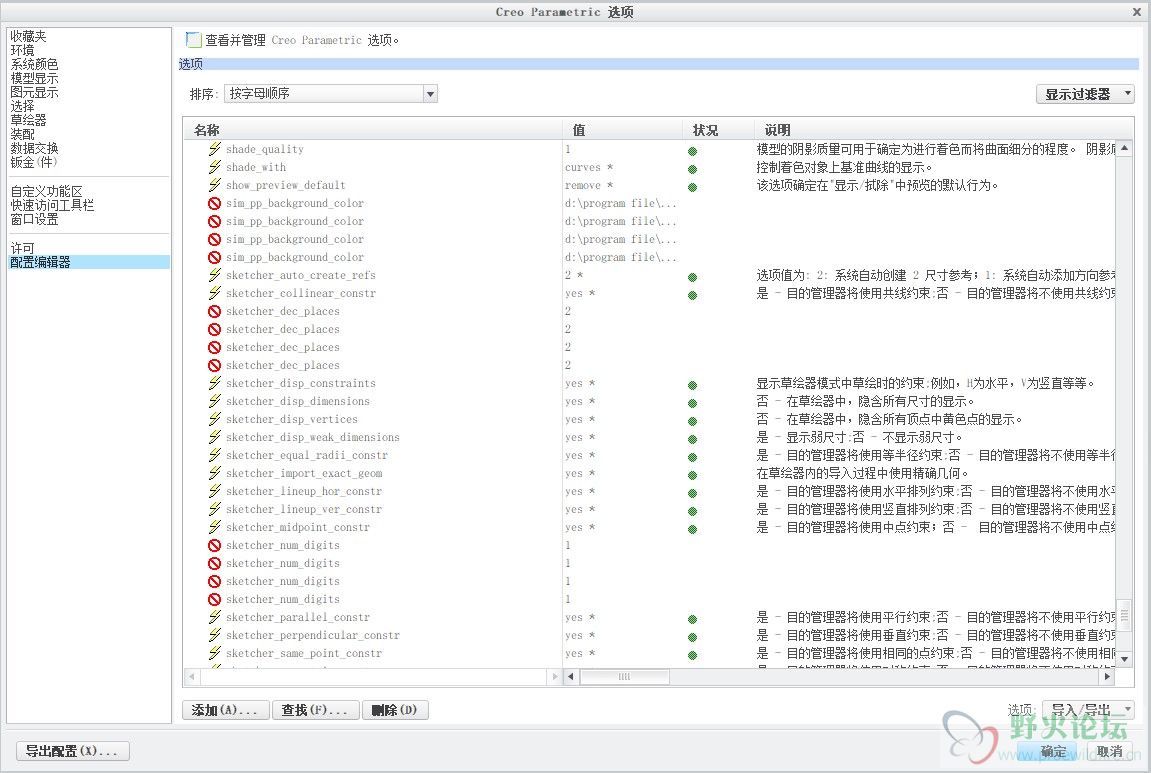Click the 'curves *' value cell

(589, 167)
